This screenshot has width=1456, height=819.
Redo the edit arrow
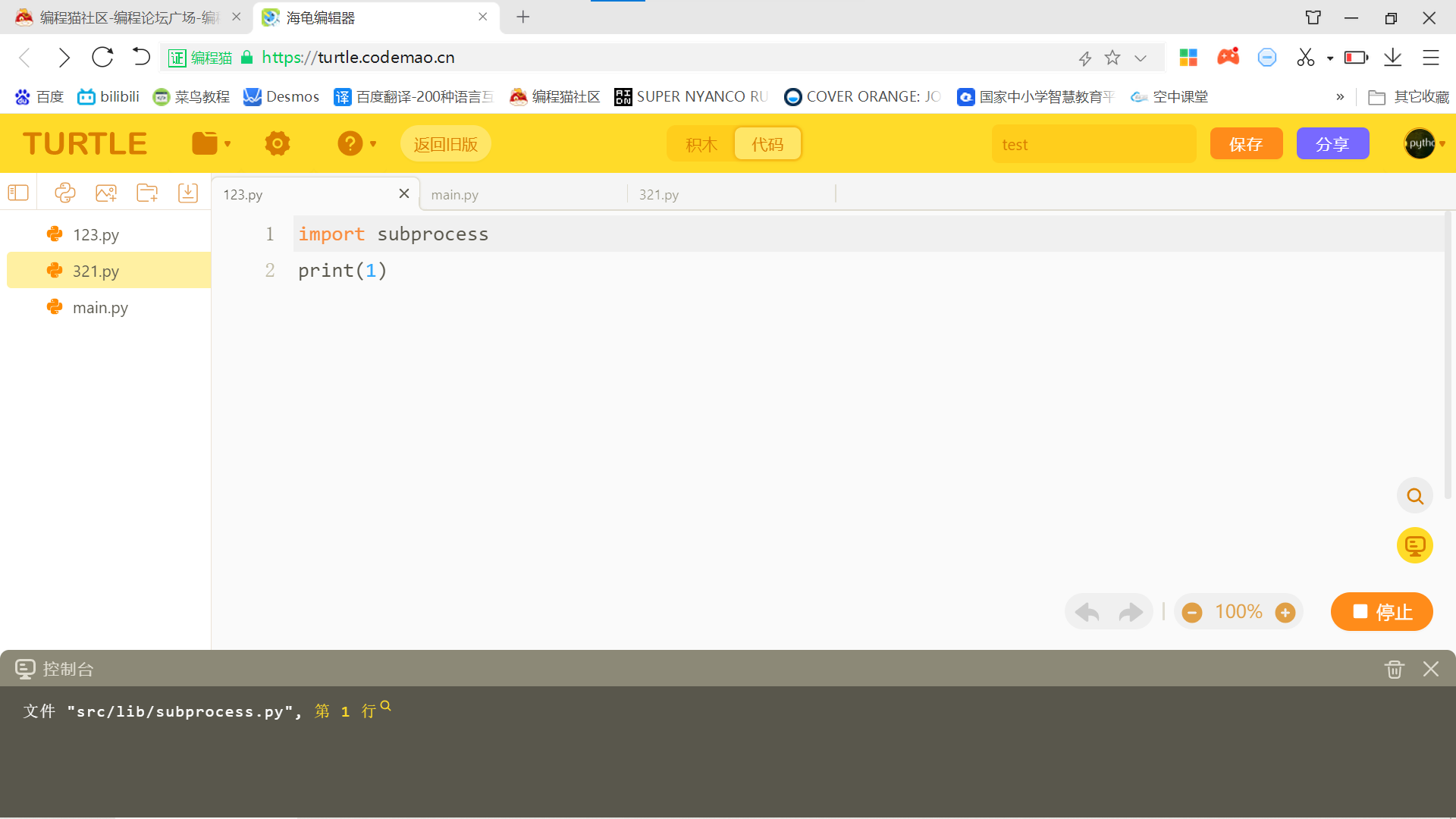pos(1131,612)
